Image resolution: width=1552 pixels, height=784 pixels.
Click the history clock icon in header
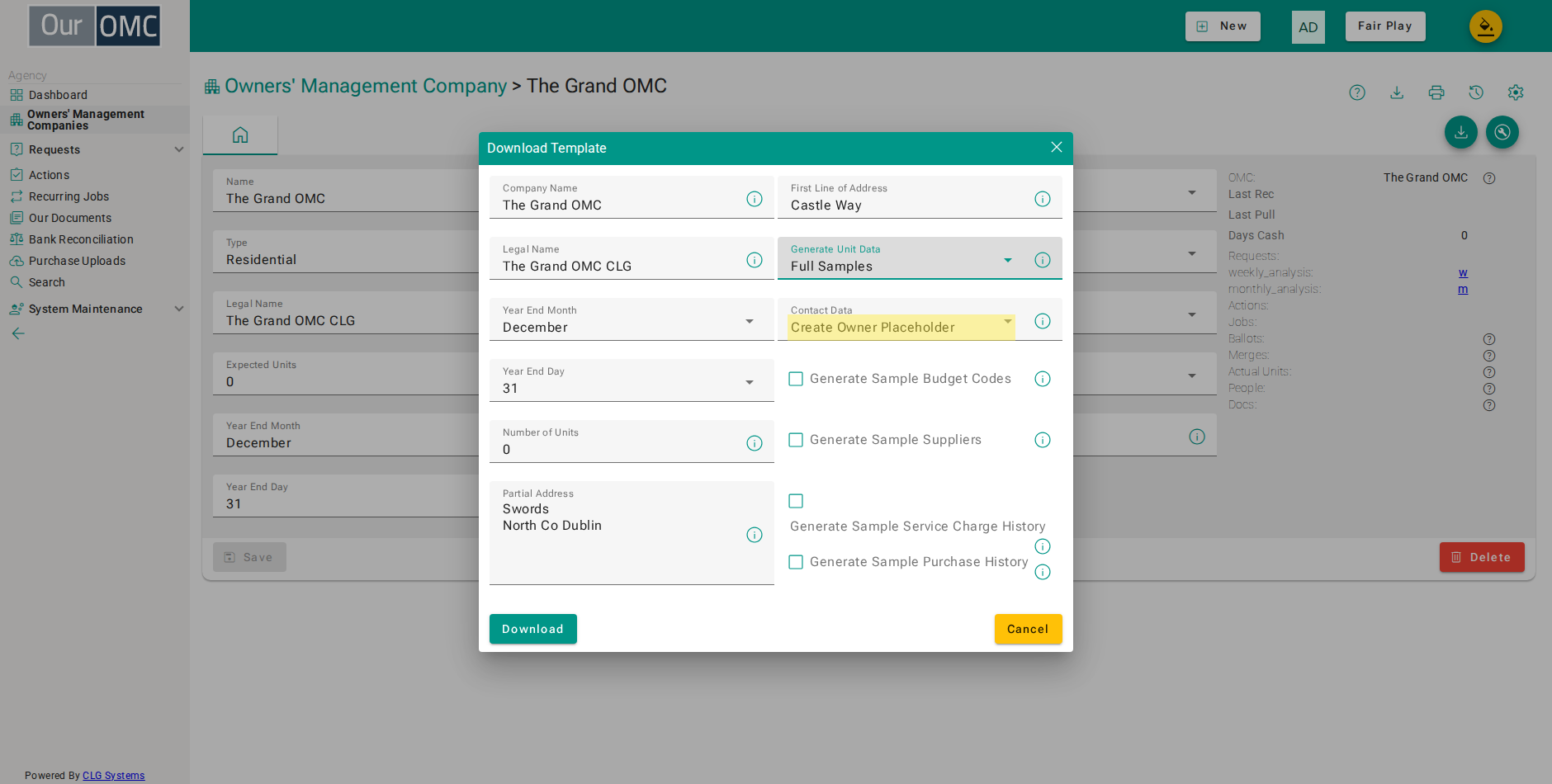1476,92
